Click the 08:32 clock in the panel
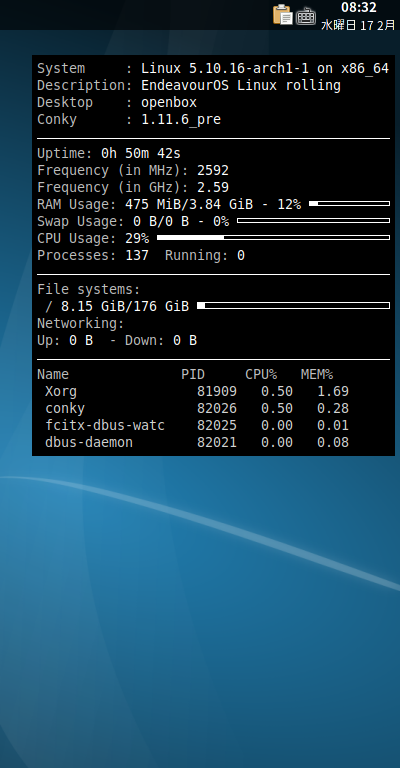Image resolution: width=400 pixels, height=768 pixels. tap(358, 7)
